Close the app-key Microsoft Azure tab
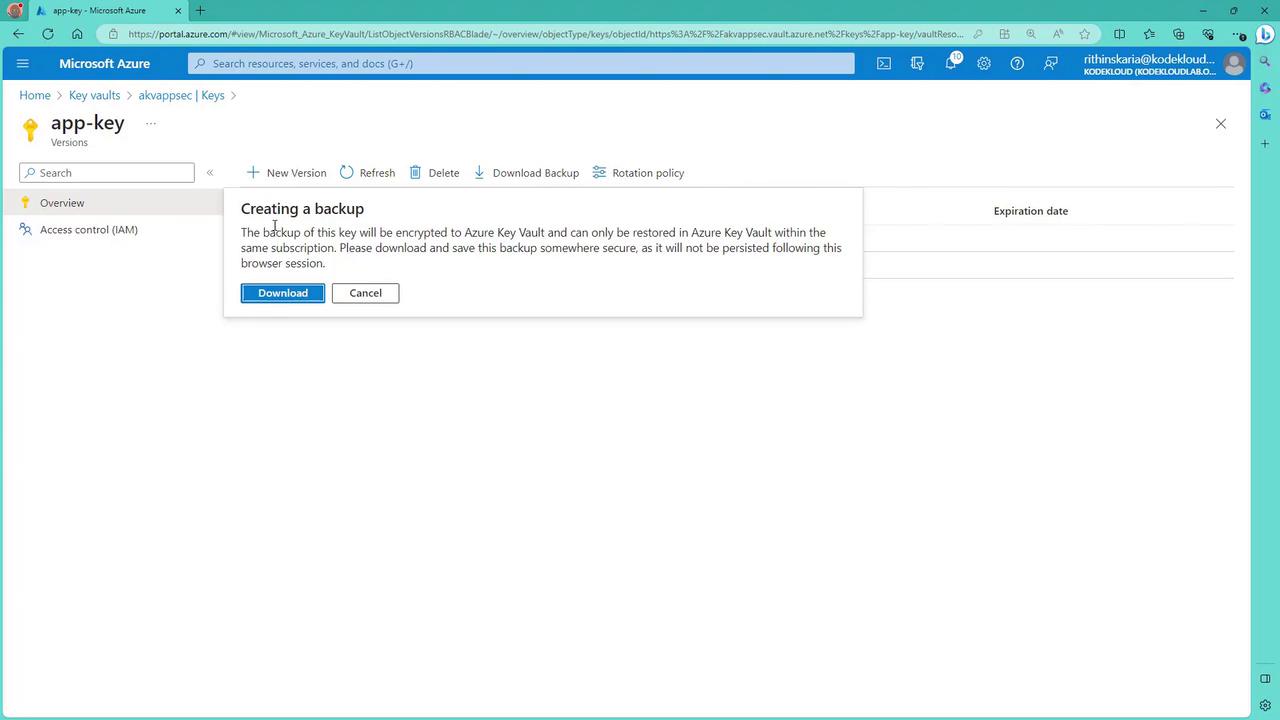 point(178,11)
